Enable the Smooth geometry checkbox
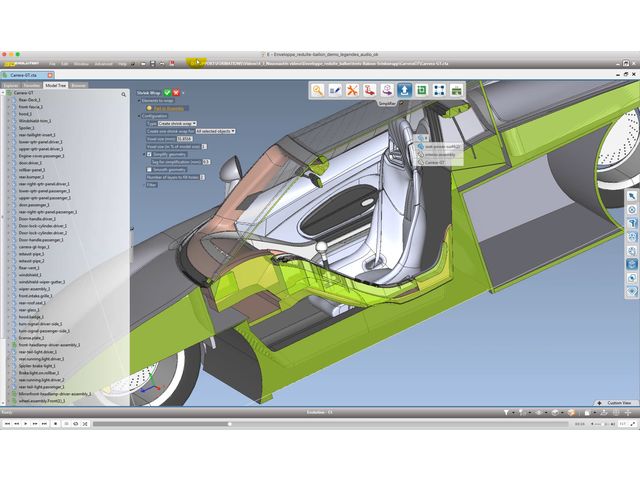 148,169
